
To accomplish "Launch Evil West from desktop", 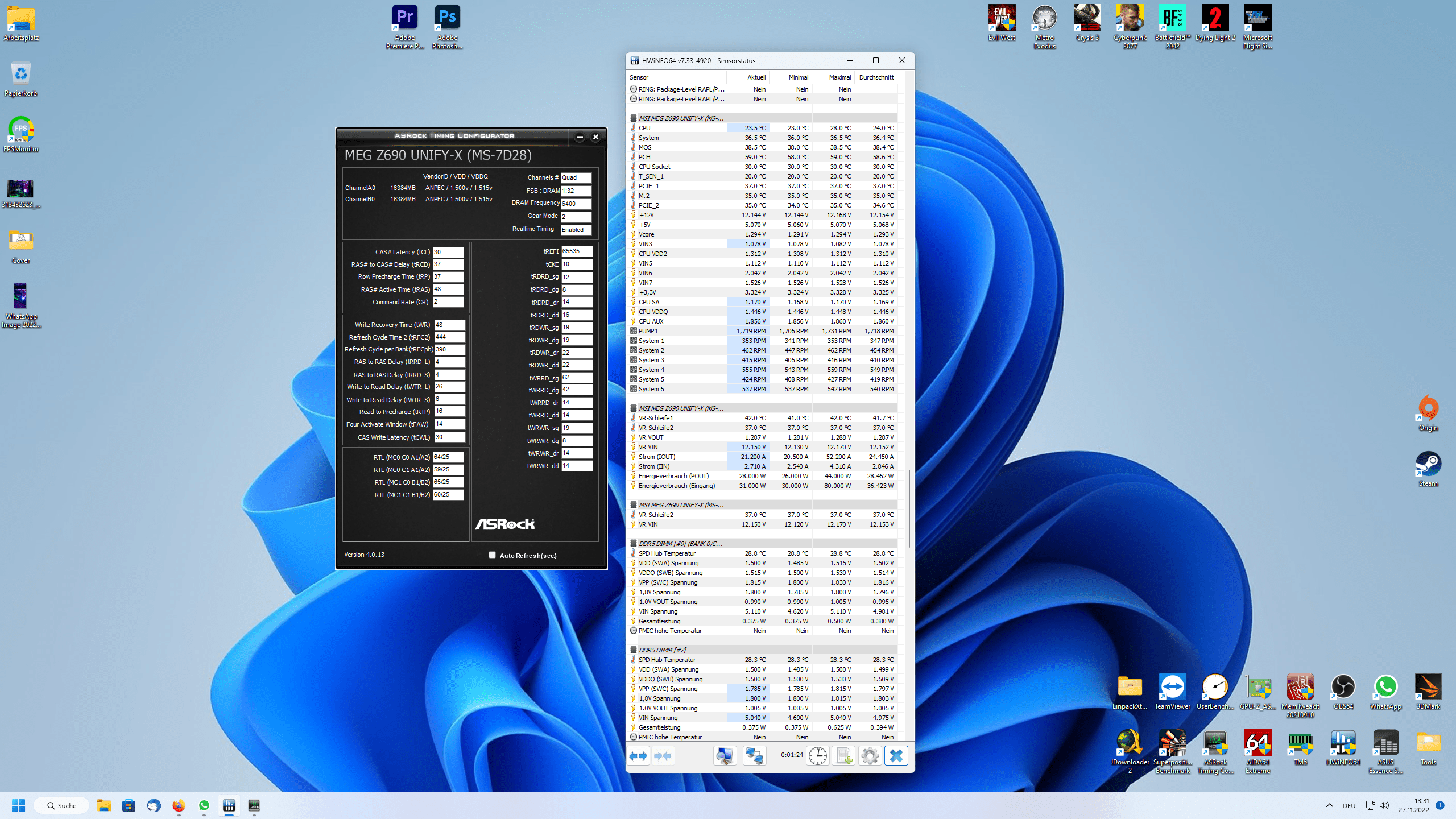I will click(1002, 23).
